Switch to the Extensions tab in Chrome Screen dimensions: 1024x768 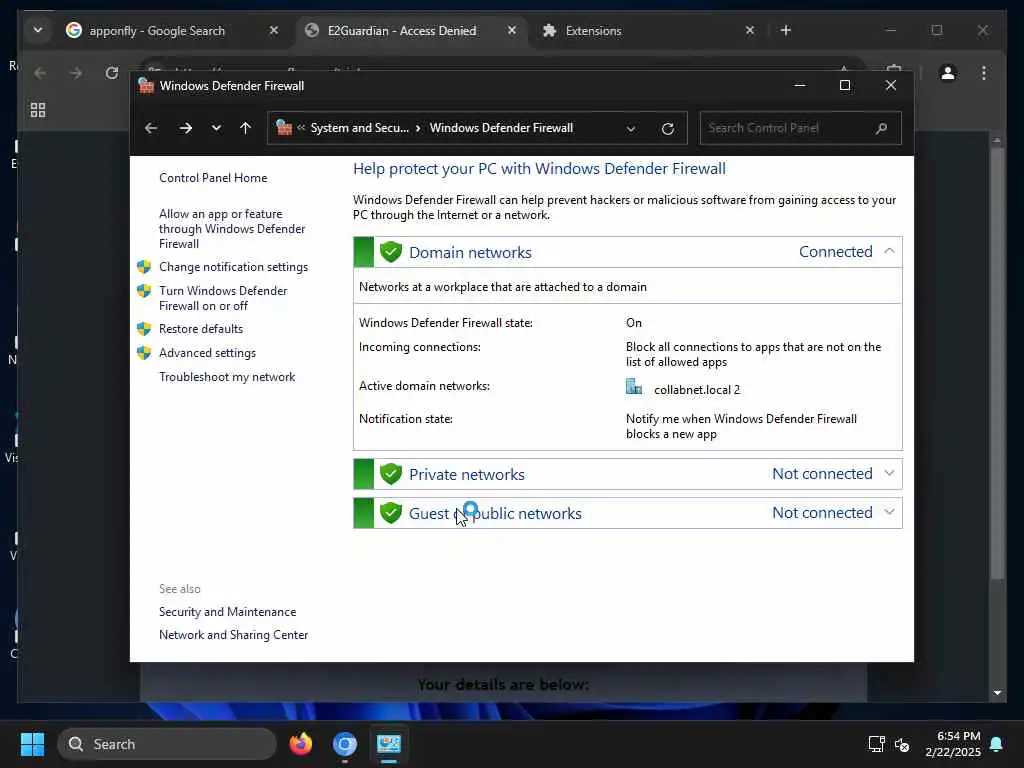pos(593,31)
